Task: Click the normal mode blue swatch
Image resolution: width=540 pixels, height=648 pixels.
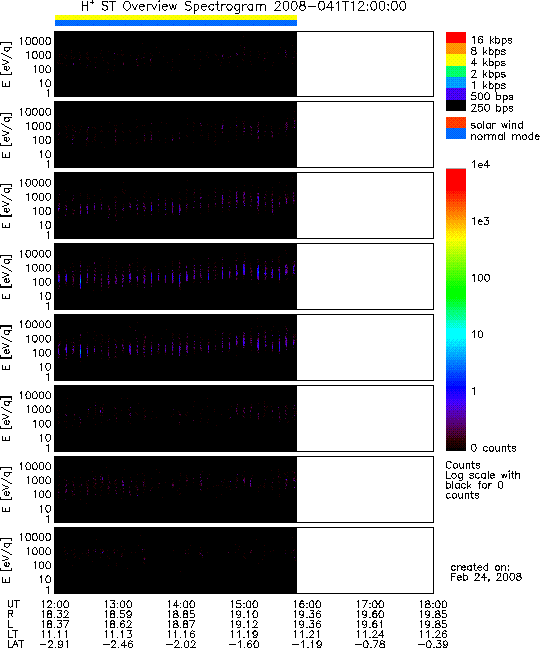Action: [456, 134]
